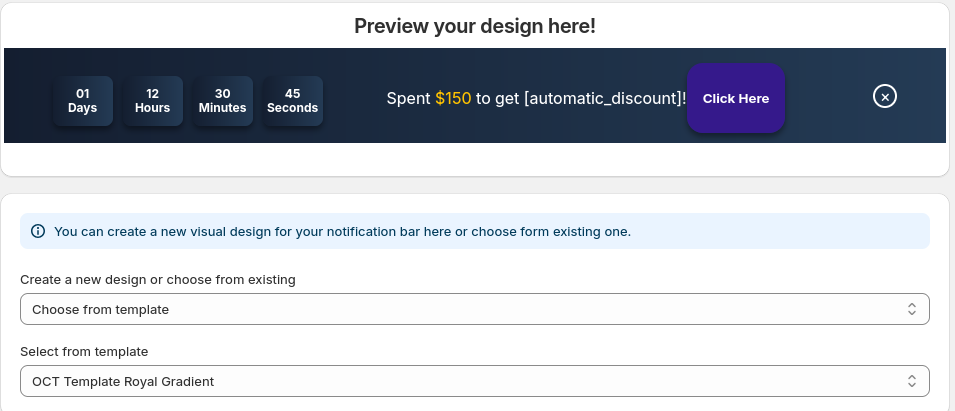
Task: Click the Create a new design label
Action: (x=158, y=279)
